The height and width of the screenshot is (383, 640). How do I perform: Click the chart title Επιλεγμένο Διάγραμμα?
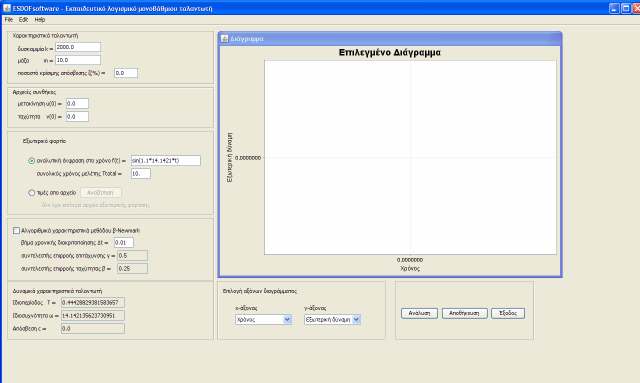pos(389,52)
